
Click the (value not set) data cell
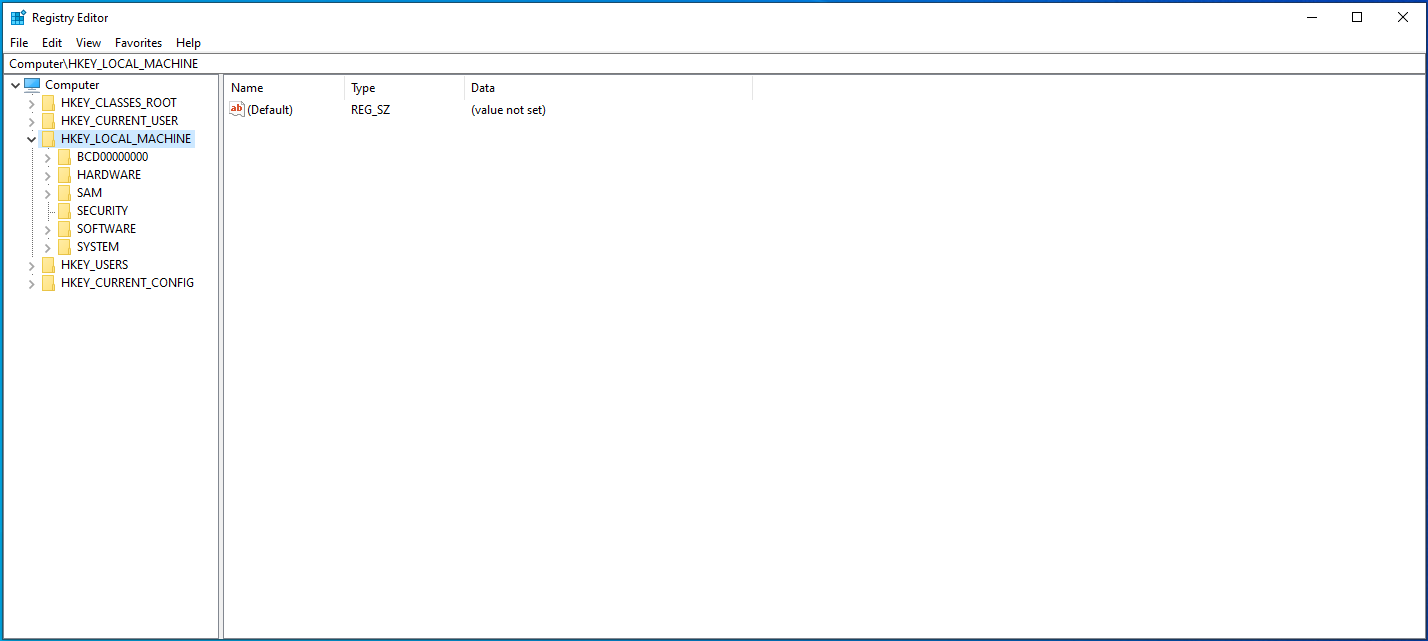coord(508,110)
